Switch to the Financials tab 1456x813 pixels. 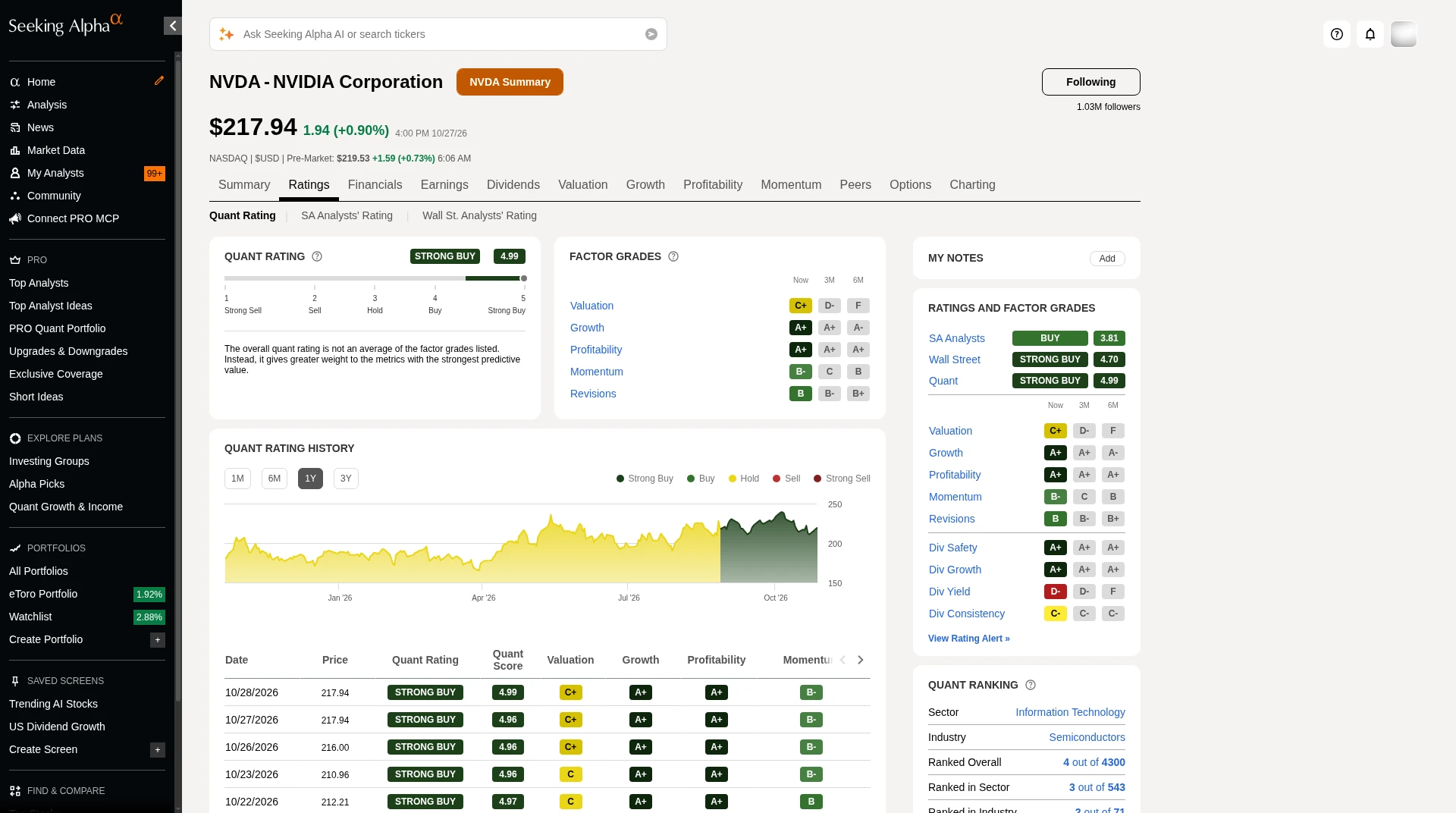375,185
